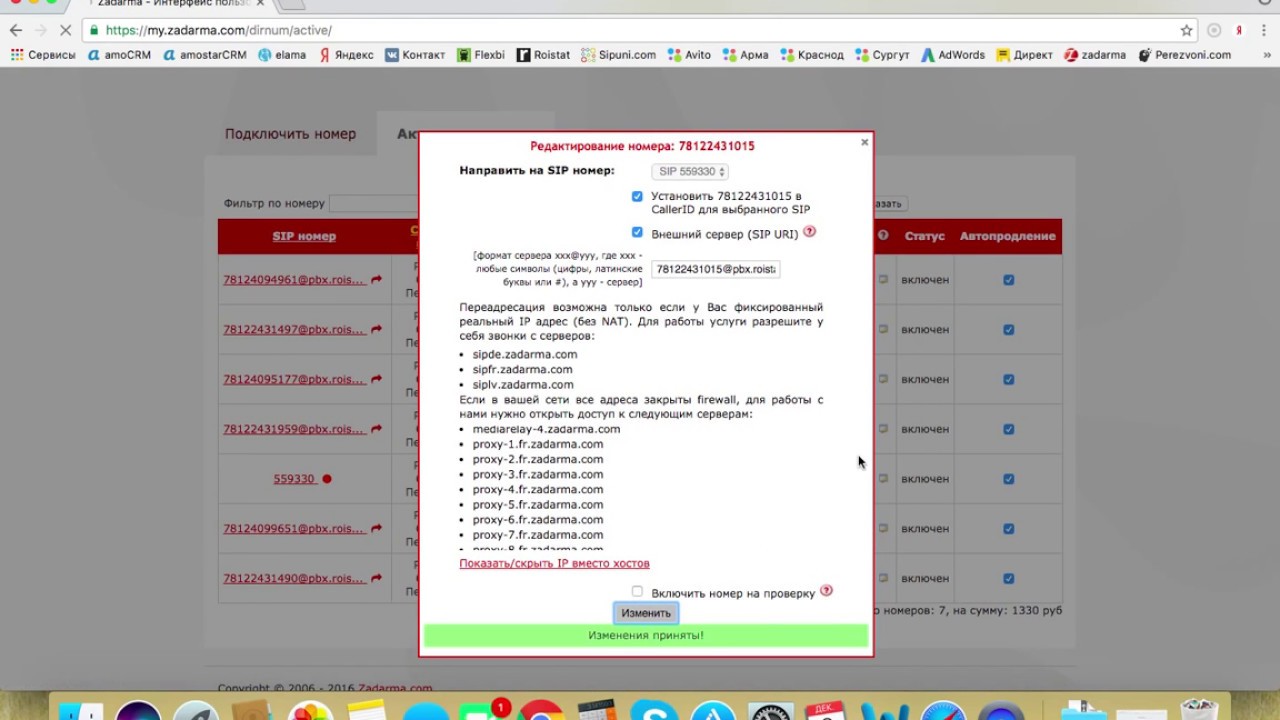Close the number editing dialog
Viewport: 1280px width, 720px height.
click(865, 142)
